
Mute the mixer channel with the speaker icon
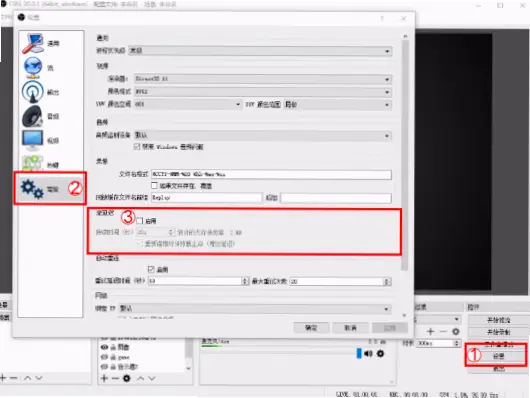368,354
